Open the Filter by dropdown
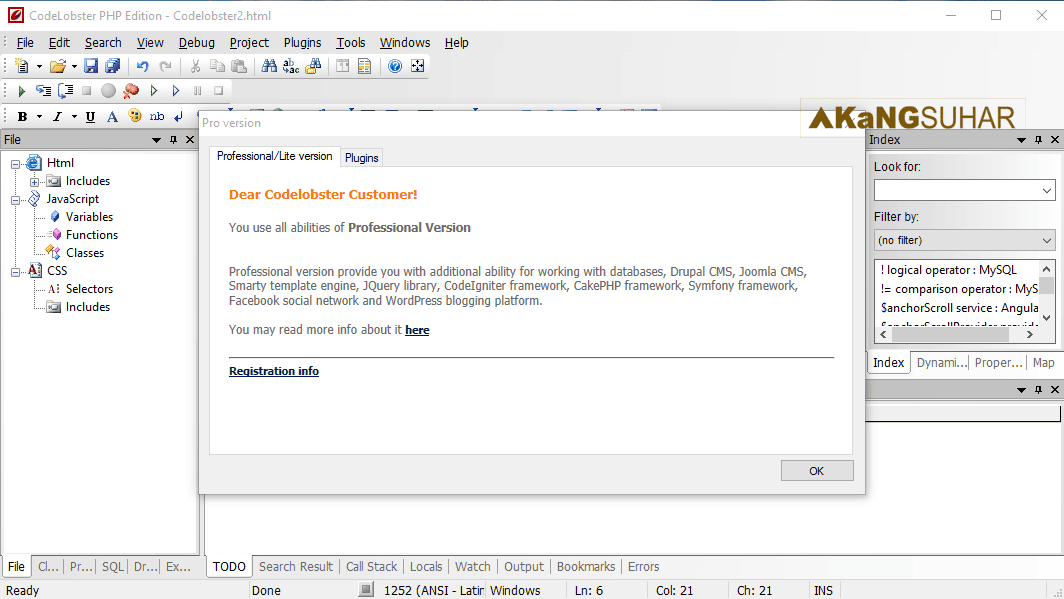Screen dimensions: 1064x599 coord(964,240)
